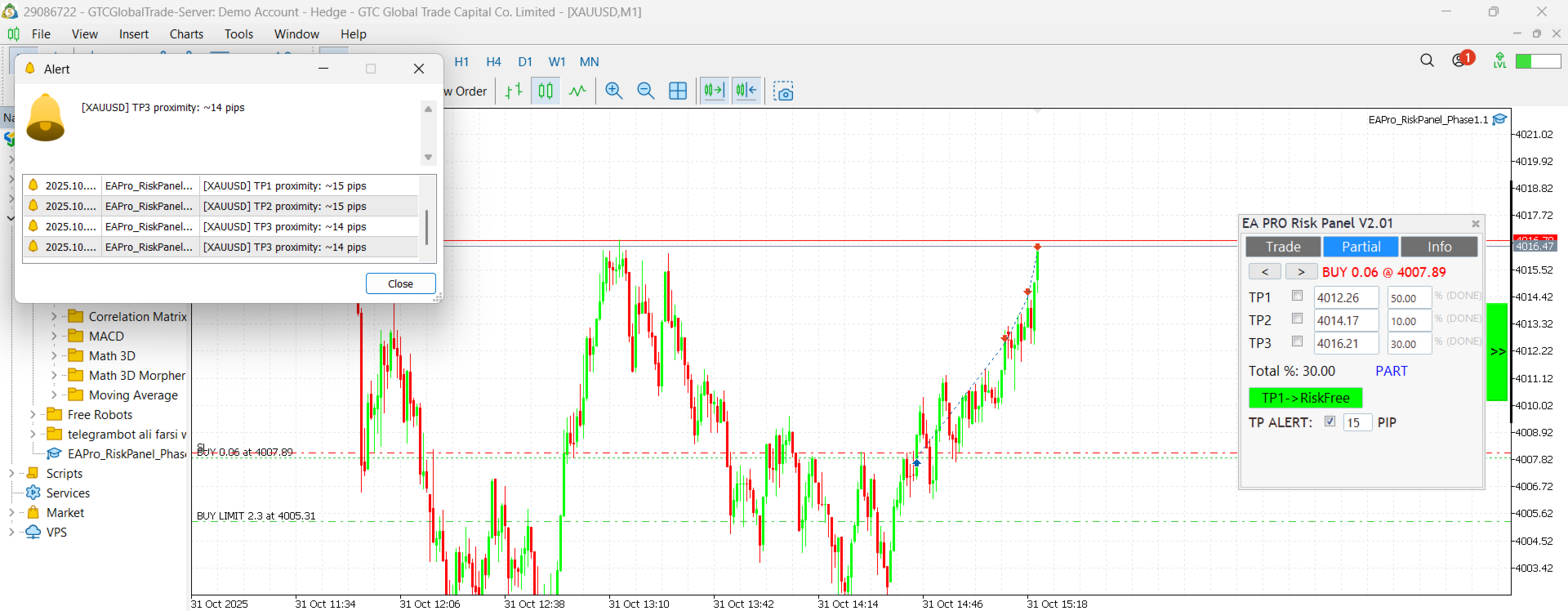Take a chart screenshot with camera icon
The height and width of the screenshot is (611, 1568).
tap(784, 91)
